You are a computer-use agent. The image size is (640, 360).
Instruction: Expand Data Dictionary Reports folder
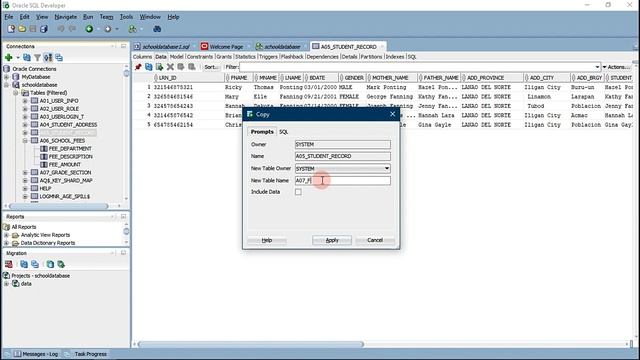tap(7, 243)
